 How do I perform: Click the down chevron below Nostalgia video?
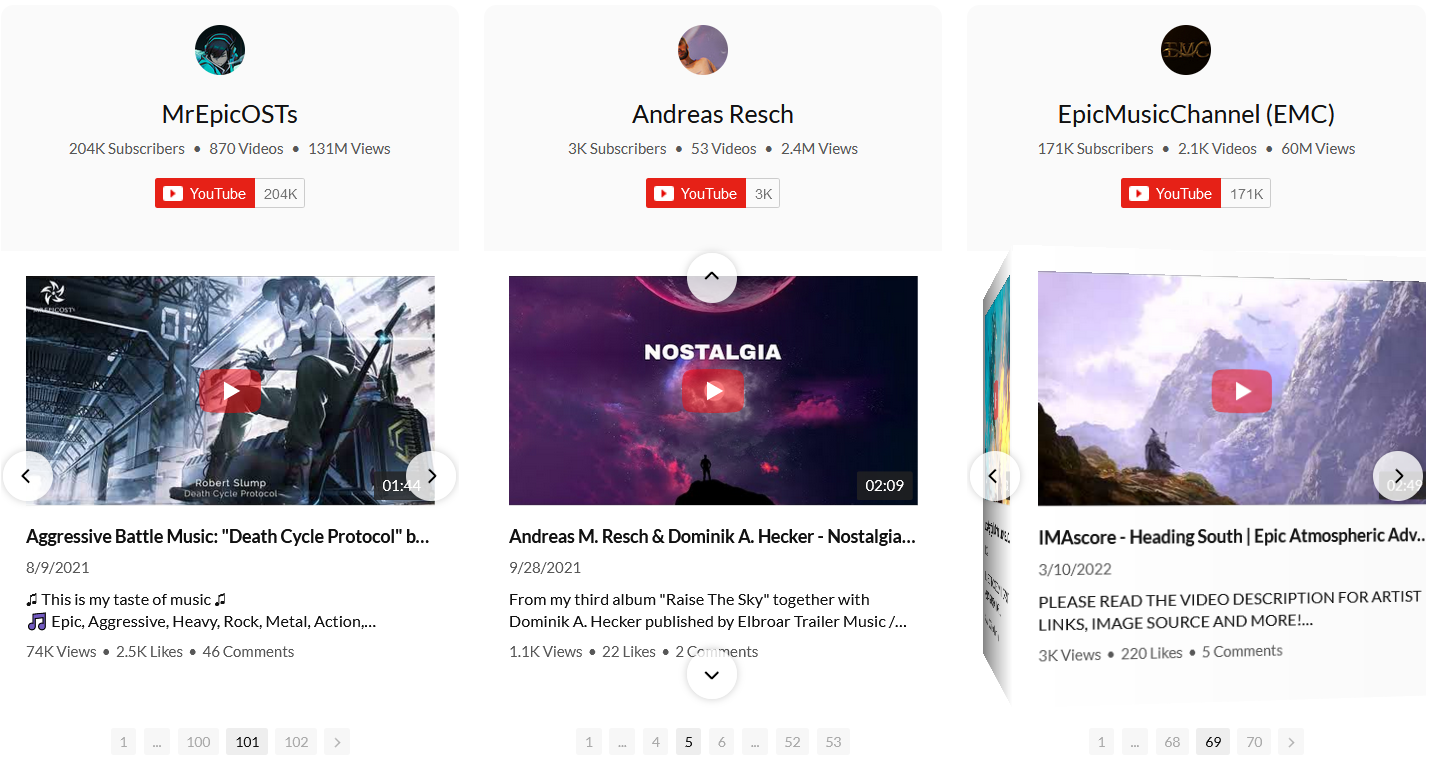712,675
